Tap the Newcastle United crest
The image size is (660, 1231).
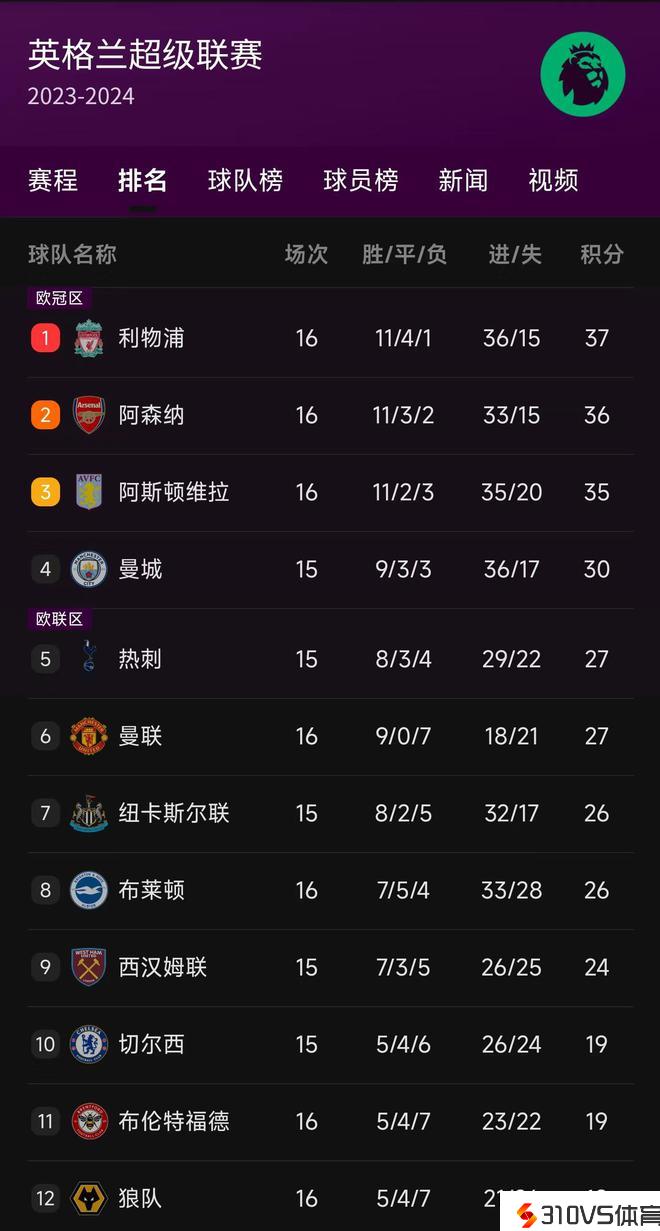click(89, 813)
